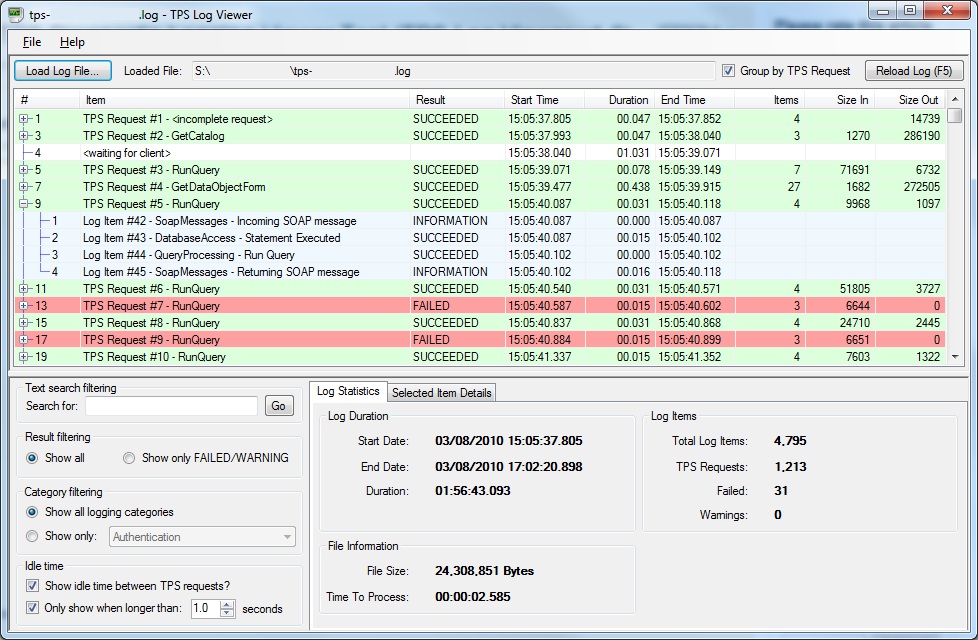Increase idle seconds with stepper up arrow
This screenshot has width=978, height=640.
227,604
